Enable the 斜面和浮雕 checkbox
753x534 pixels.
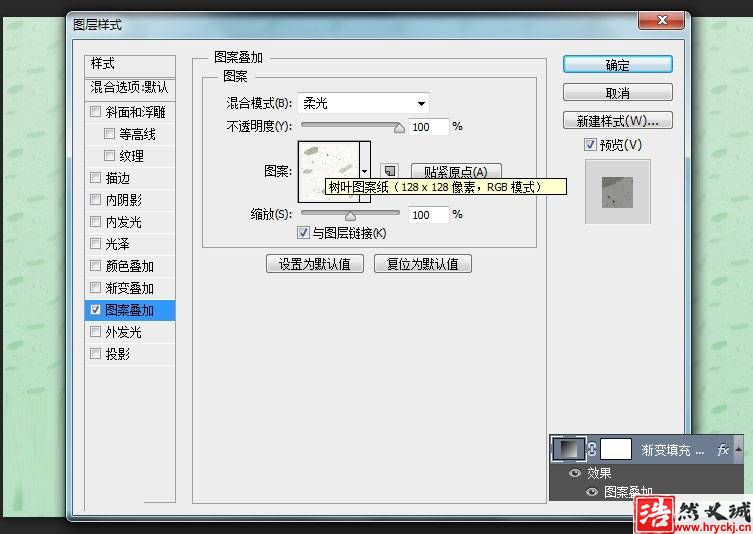96,112
